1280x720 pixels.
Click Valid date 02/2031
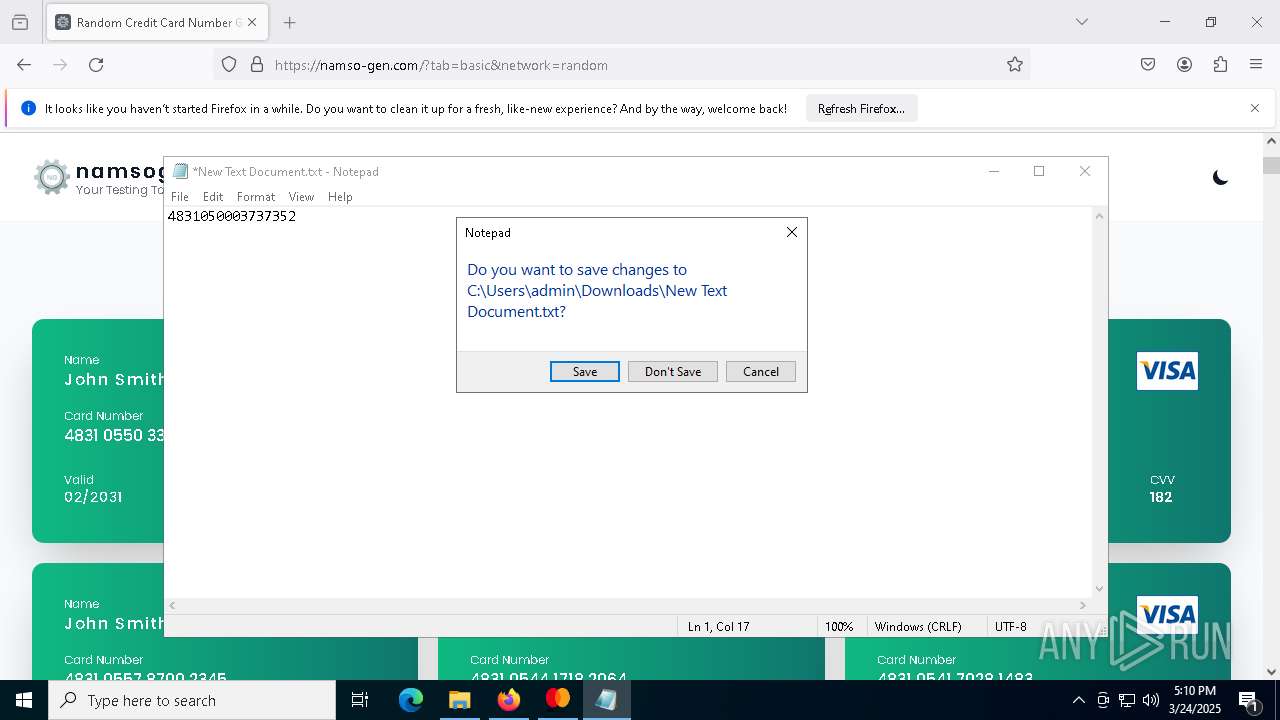[x=93, y=497]
